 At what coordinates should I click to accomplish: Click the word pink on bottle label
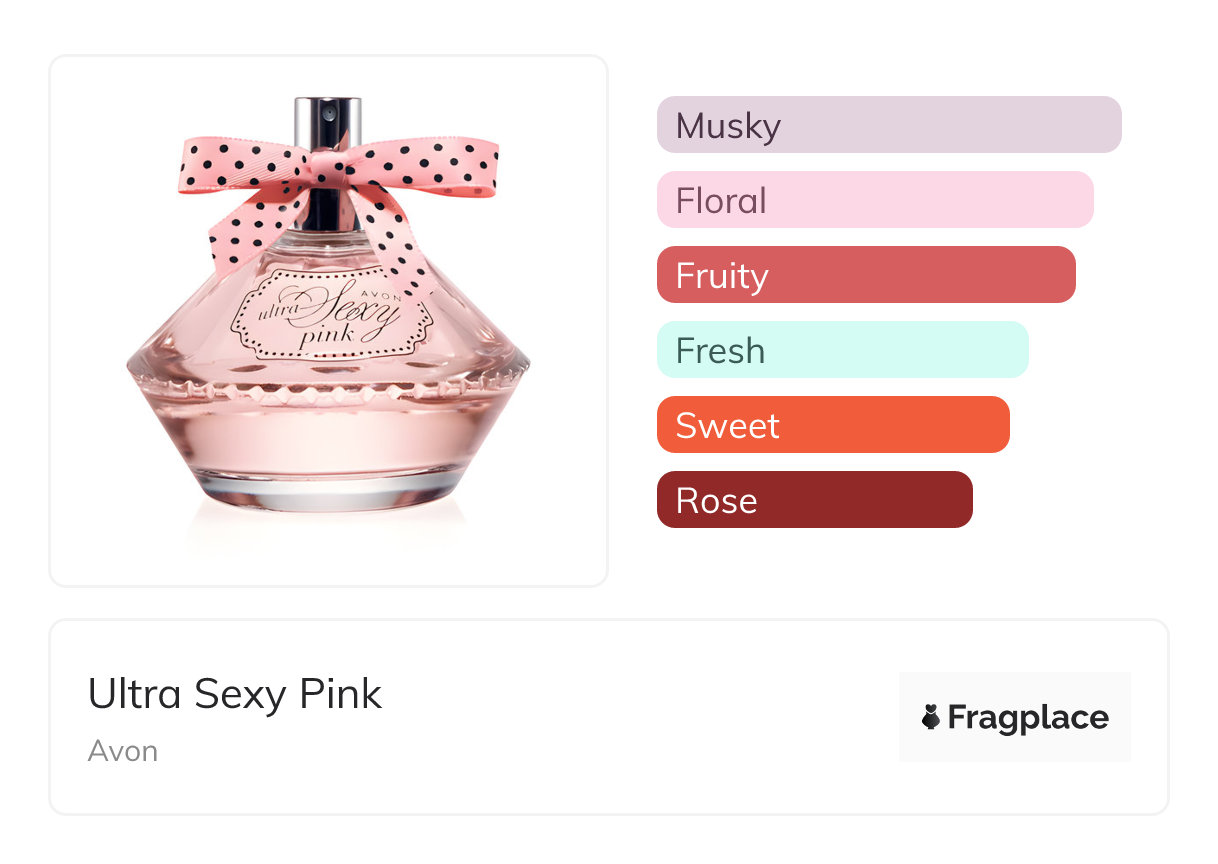(x=327, y=335)
